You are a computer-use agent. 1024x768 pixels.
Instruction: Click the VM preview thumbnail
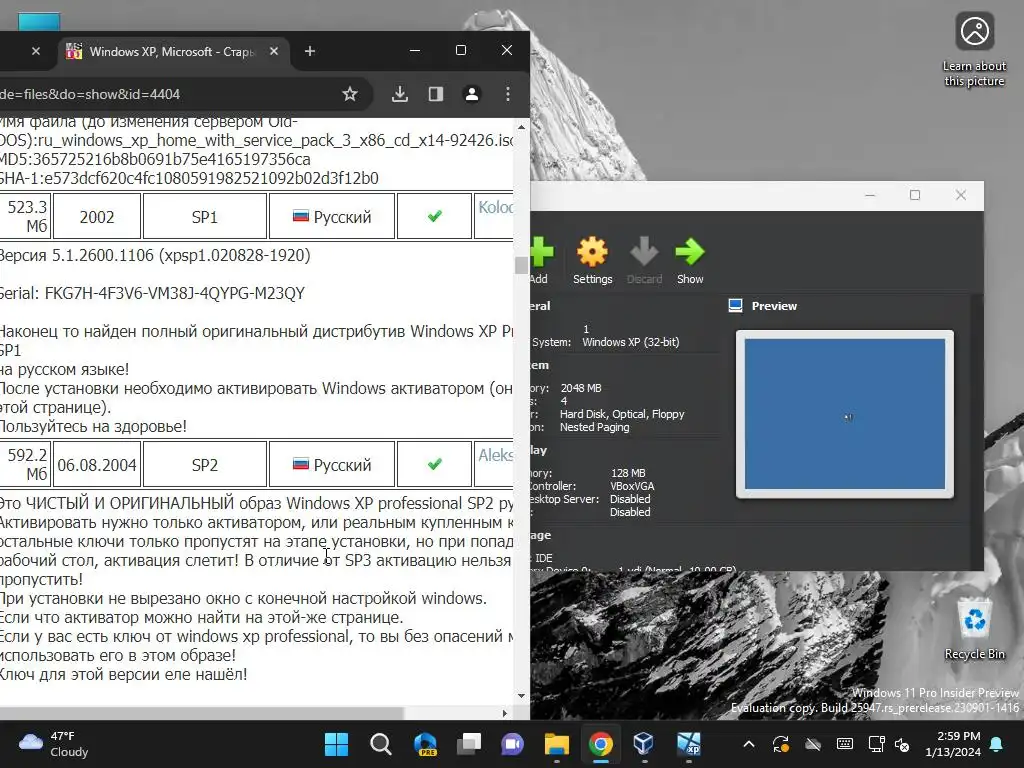point(844,414)
